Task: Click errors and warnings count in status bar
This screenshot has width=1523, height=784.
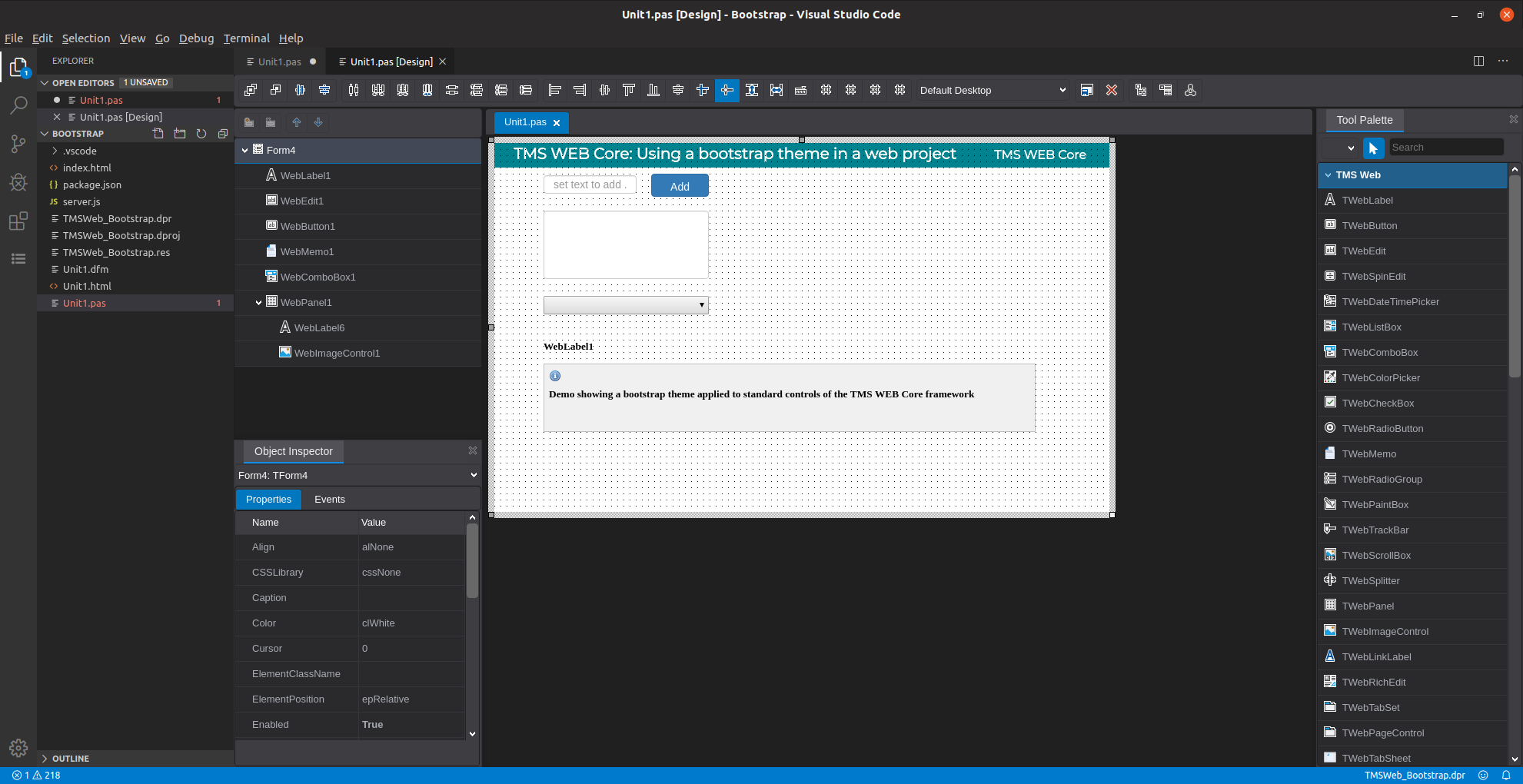Action: 36,776
